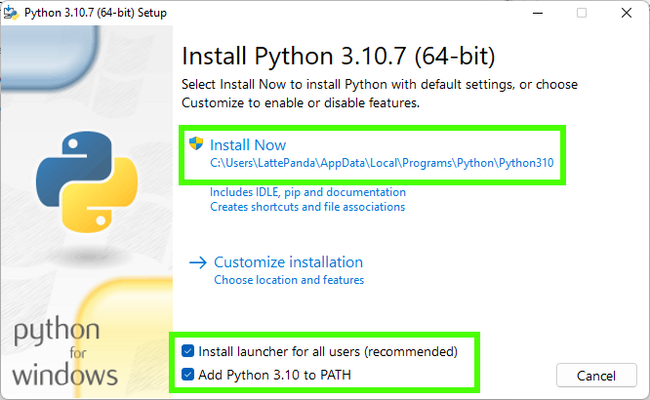Image resolution: width=650 pixels, height=400 pixels.
Task: Toggle Add Python 3.10 to PATH checkbox
Action: point(188,375)
